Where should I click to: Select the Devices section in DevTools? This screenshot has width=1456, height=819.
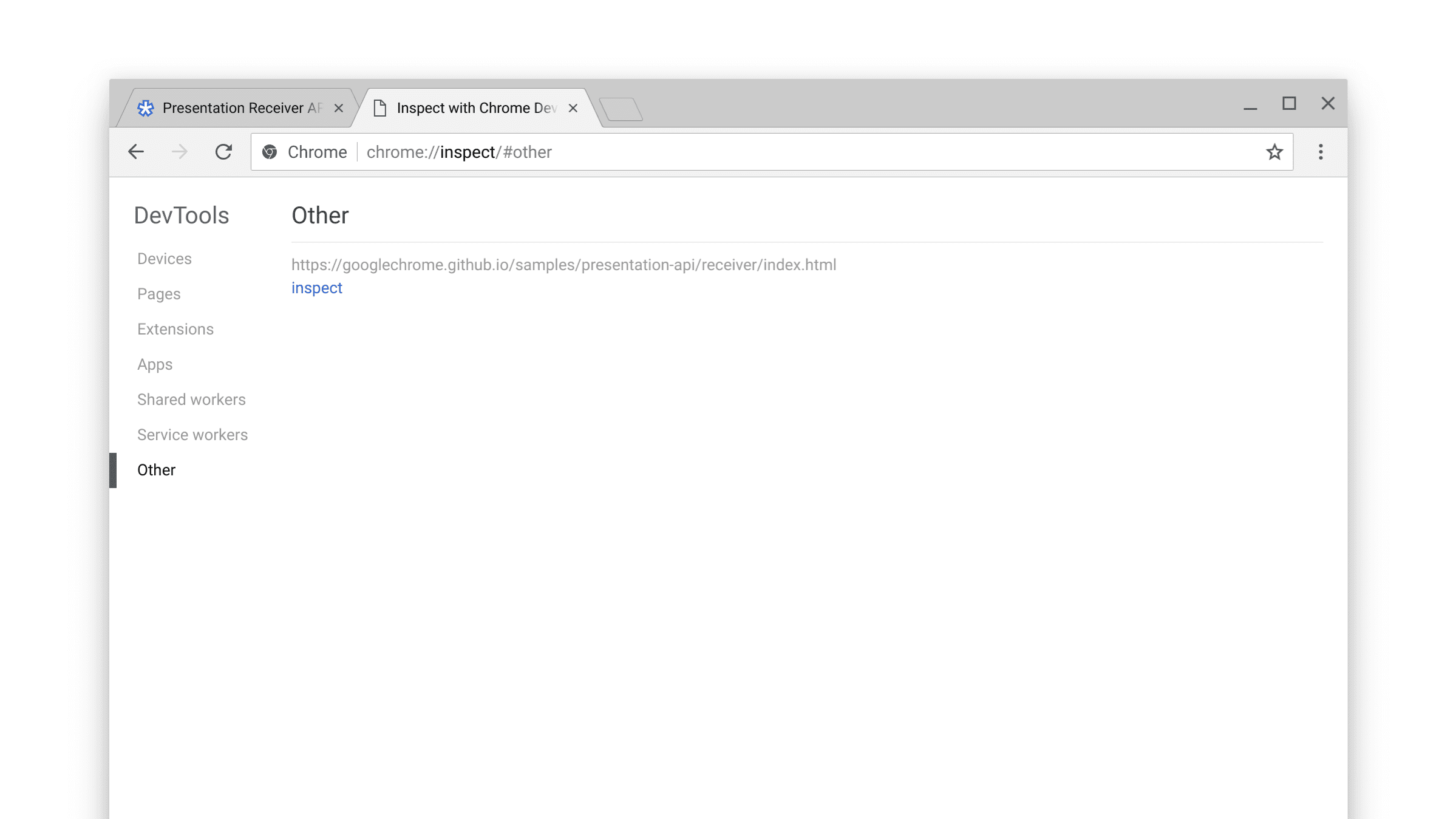pyautogui.click(x=164, y=258)
